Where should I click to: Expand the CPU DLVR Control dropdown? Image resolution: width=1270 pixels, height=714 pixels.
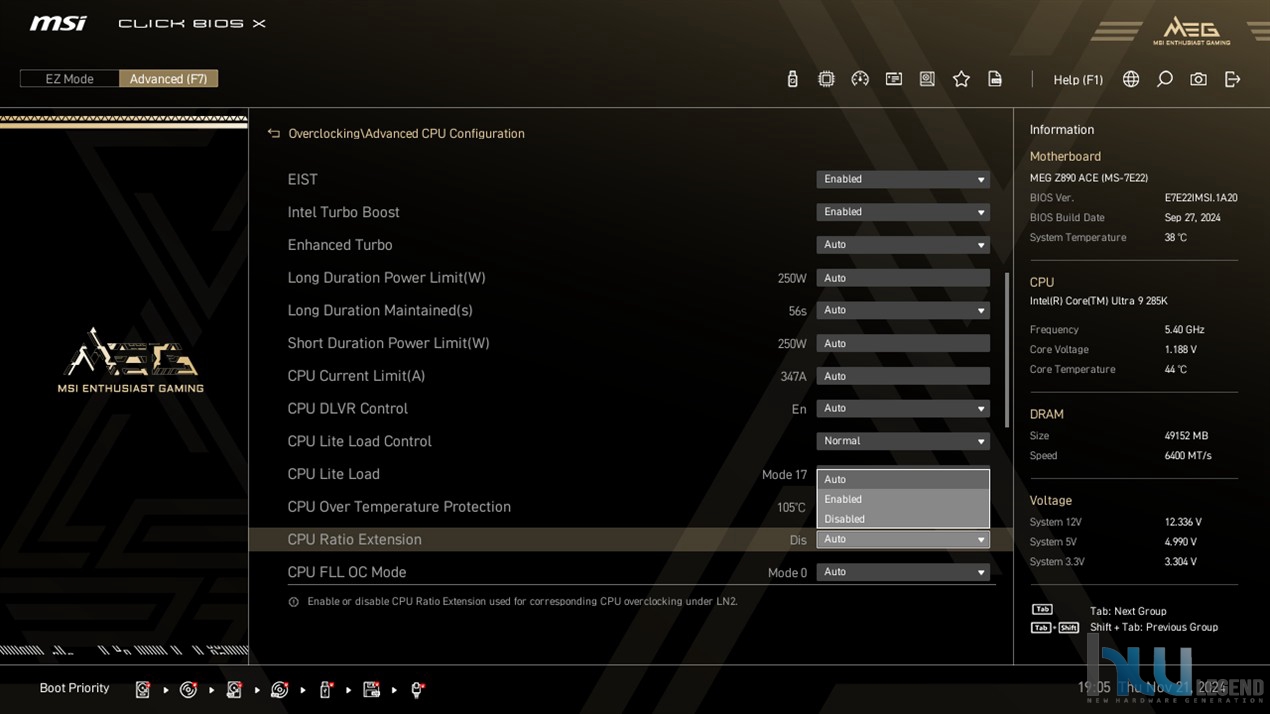click(903, 408)
